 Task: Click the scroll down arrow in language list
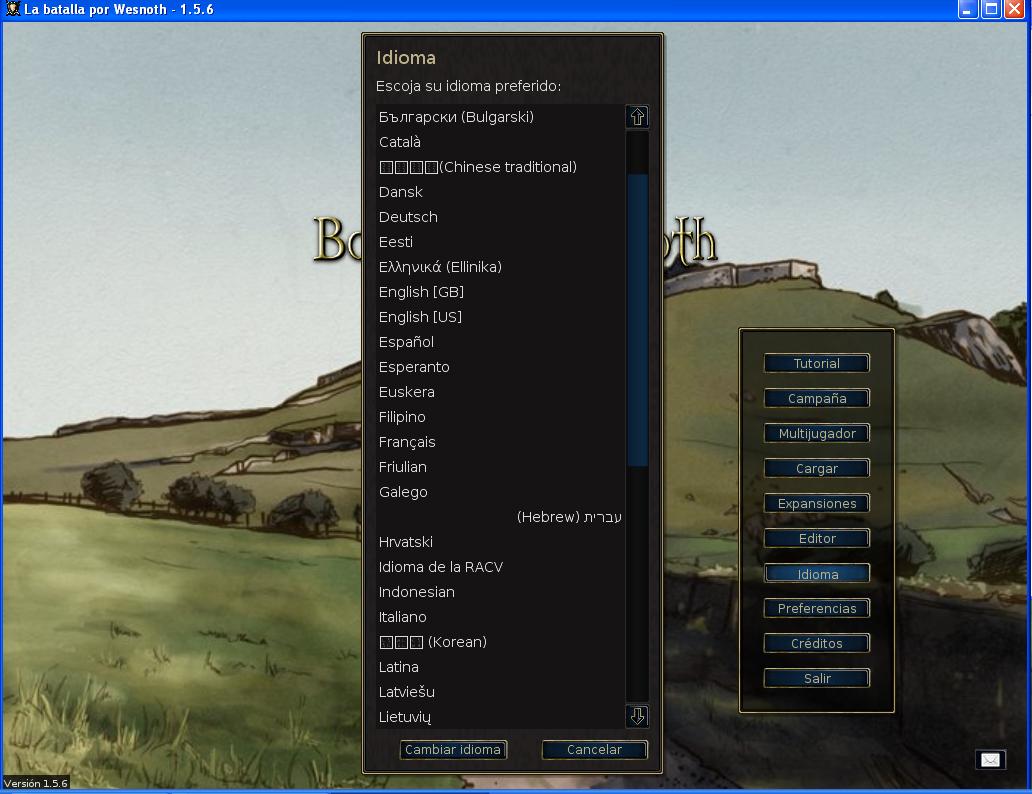637,716
